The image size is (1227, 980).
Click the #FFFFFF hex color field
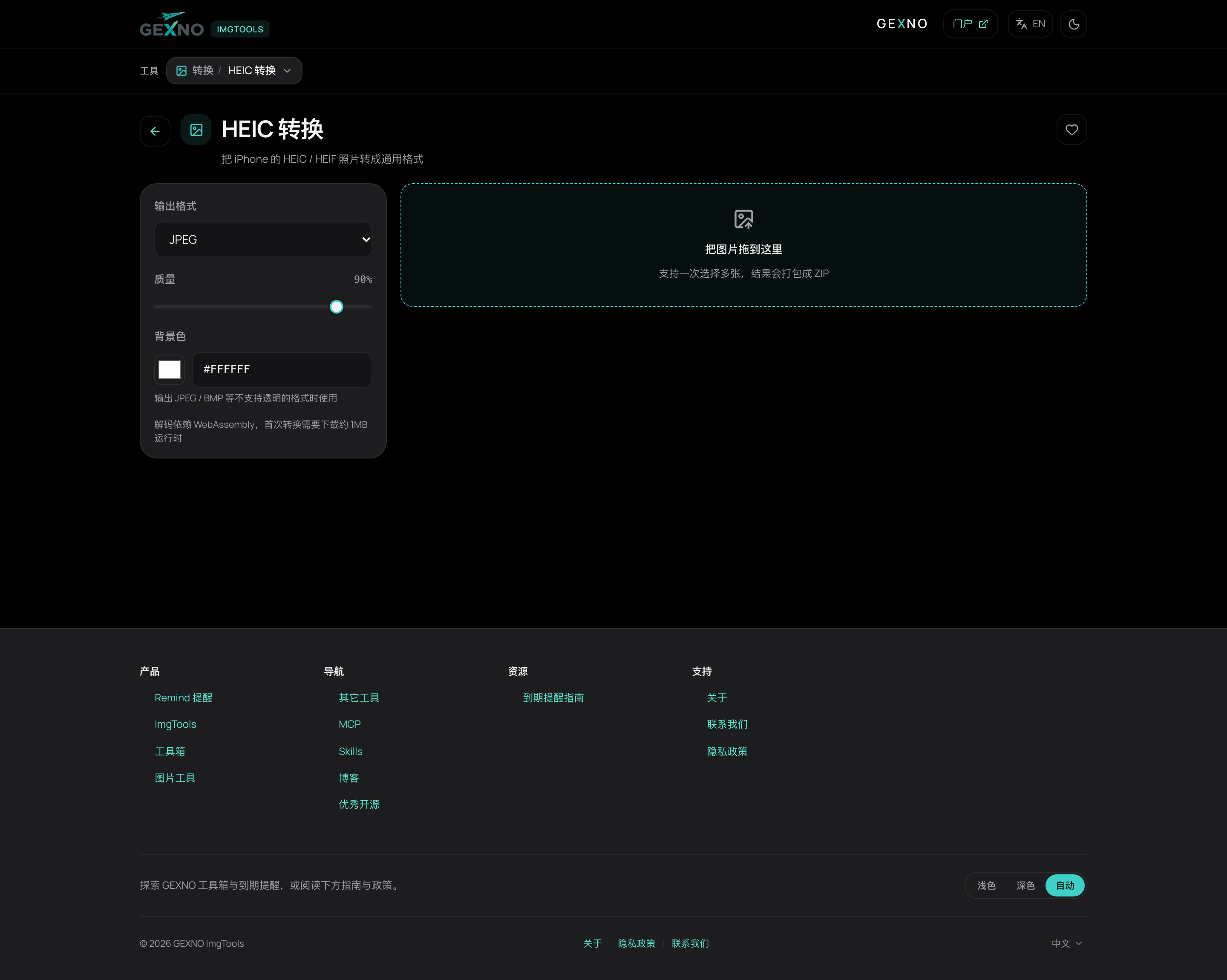282,370
